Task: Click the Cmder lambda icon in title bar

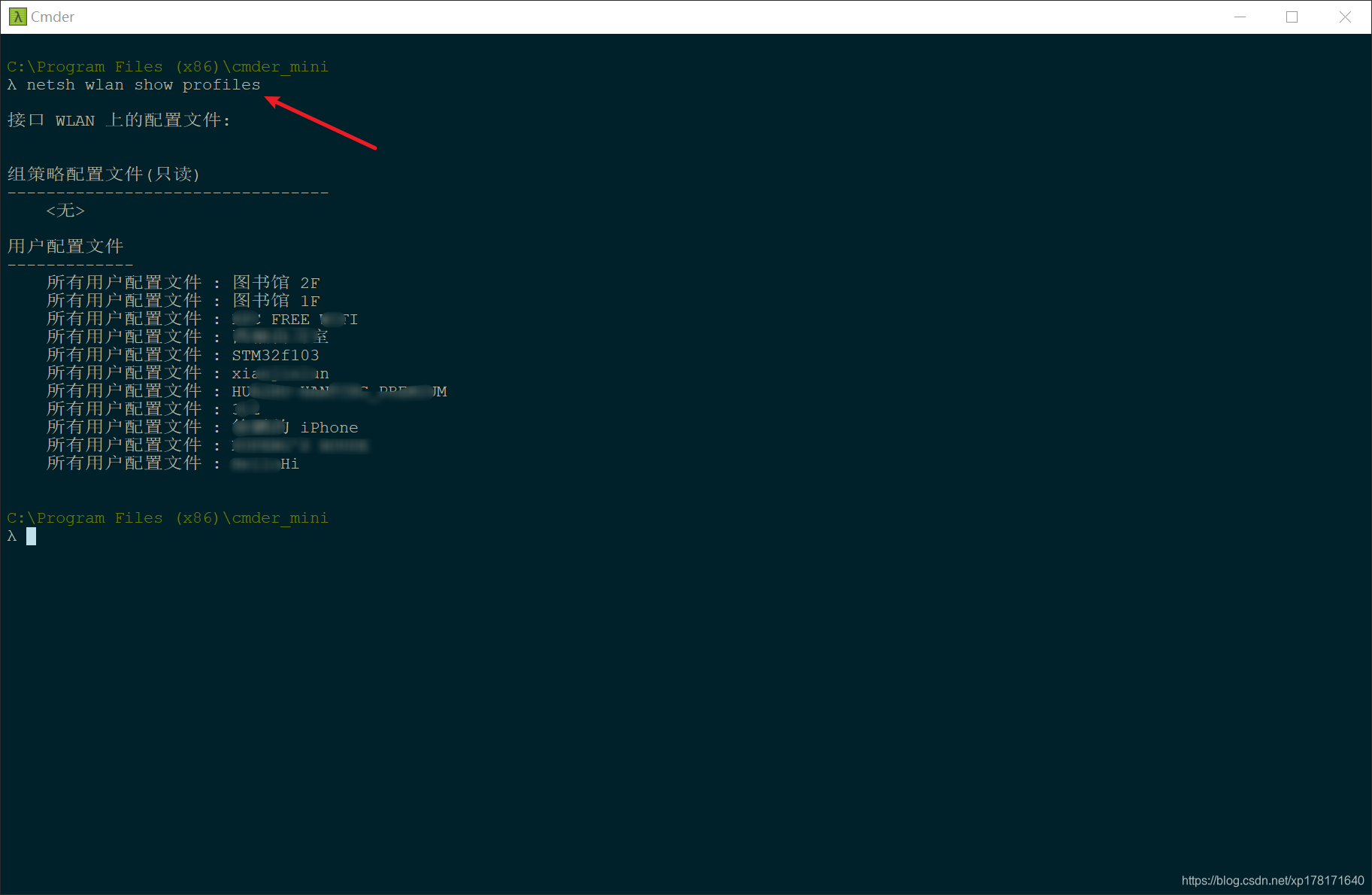Action: [17, 17]
